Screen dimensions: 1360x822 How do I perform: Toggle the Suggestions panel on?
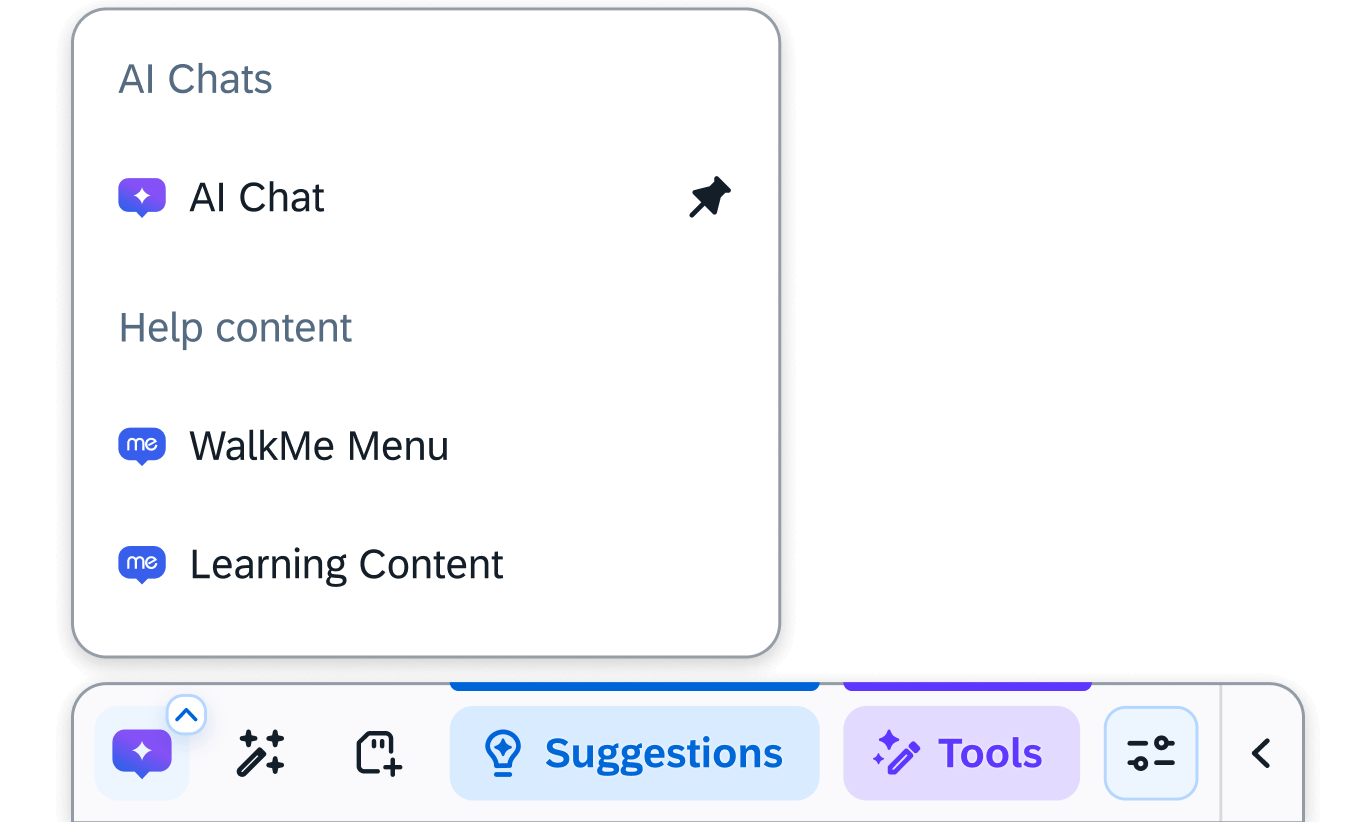[x=634, y=754]
